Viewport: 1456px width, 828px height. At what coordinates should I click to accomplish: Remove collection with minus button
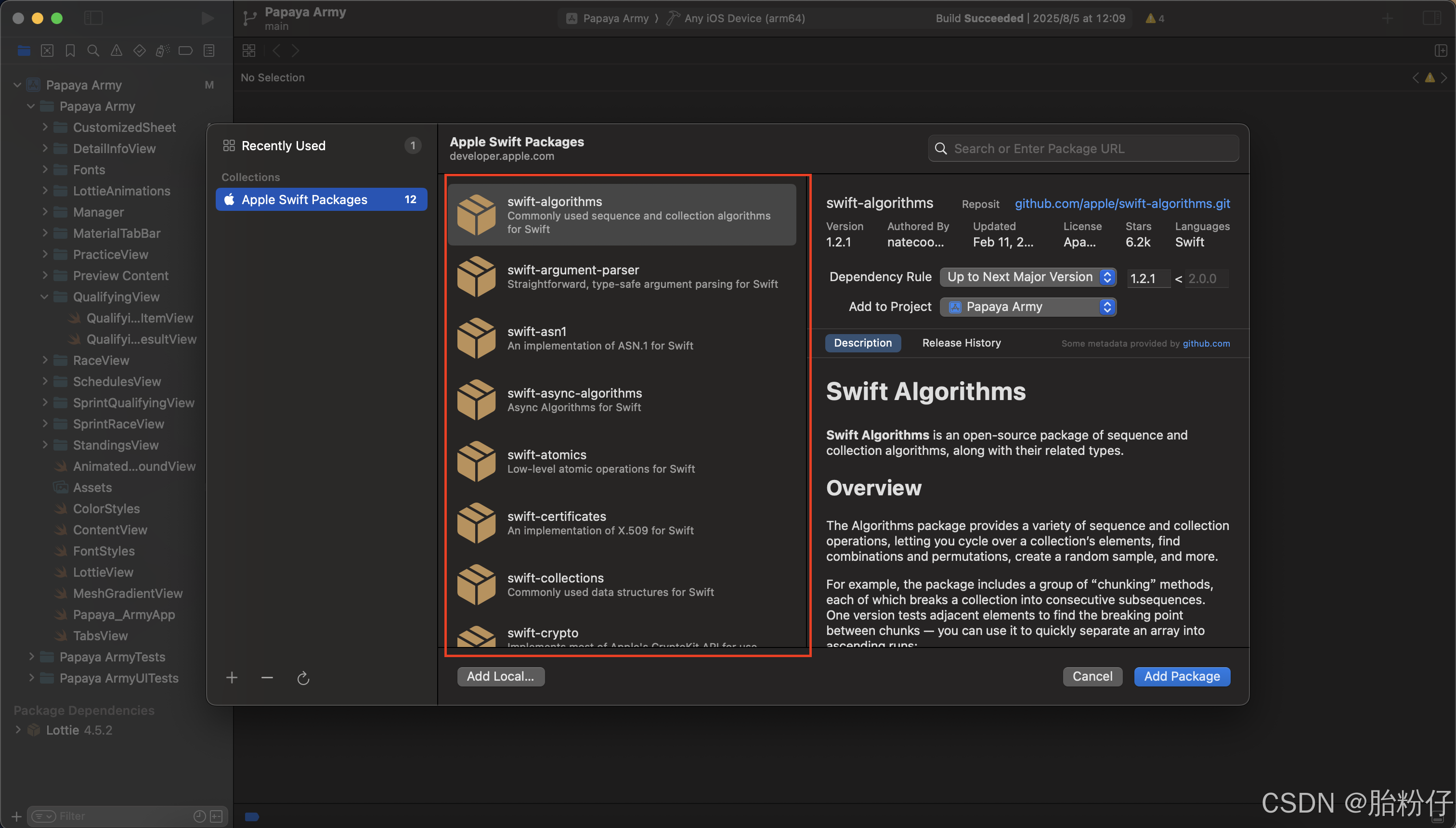coord(267,677)
